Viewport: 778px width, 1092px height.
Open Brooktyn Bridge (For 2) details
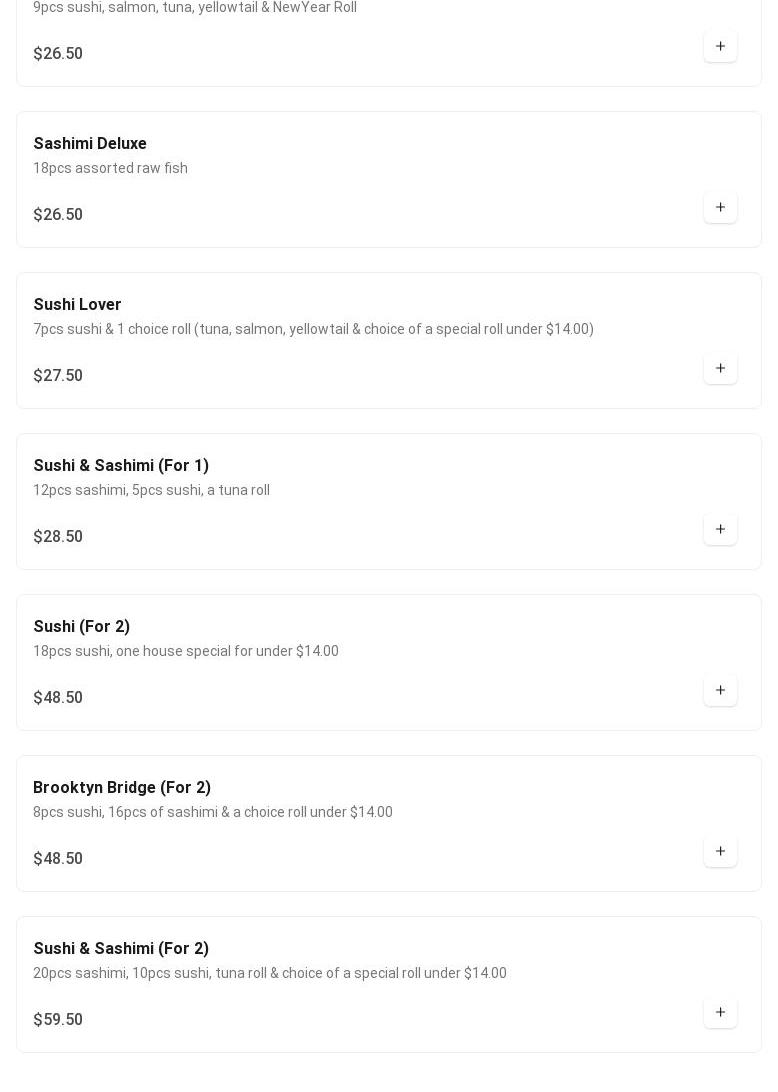[122, 788]
